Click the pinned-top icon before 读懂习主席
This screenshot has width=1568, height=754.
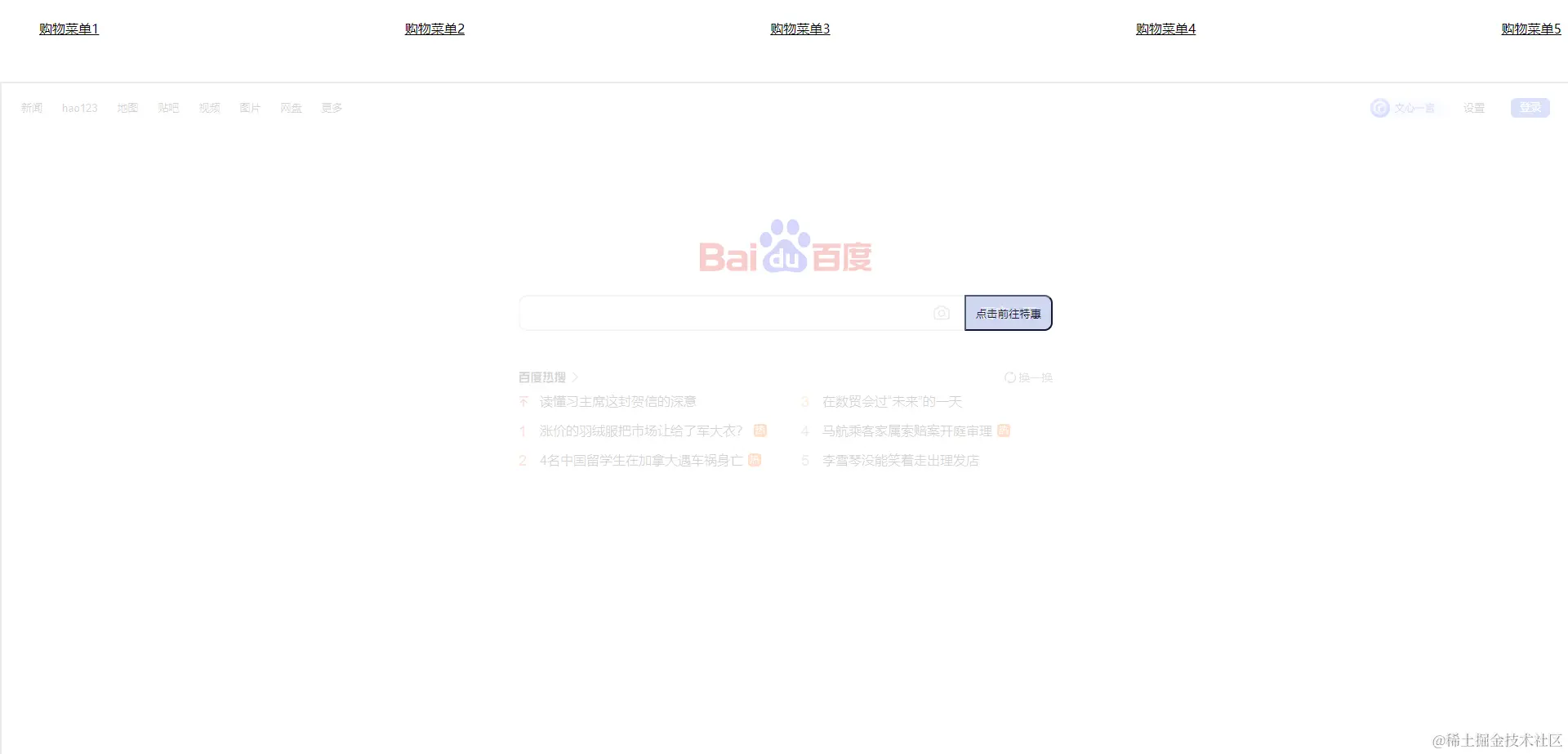pyautogui.click(x=523, y=401)
